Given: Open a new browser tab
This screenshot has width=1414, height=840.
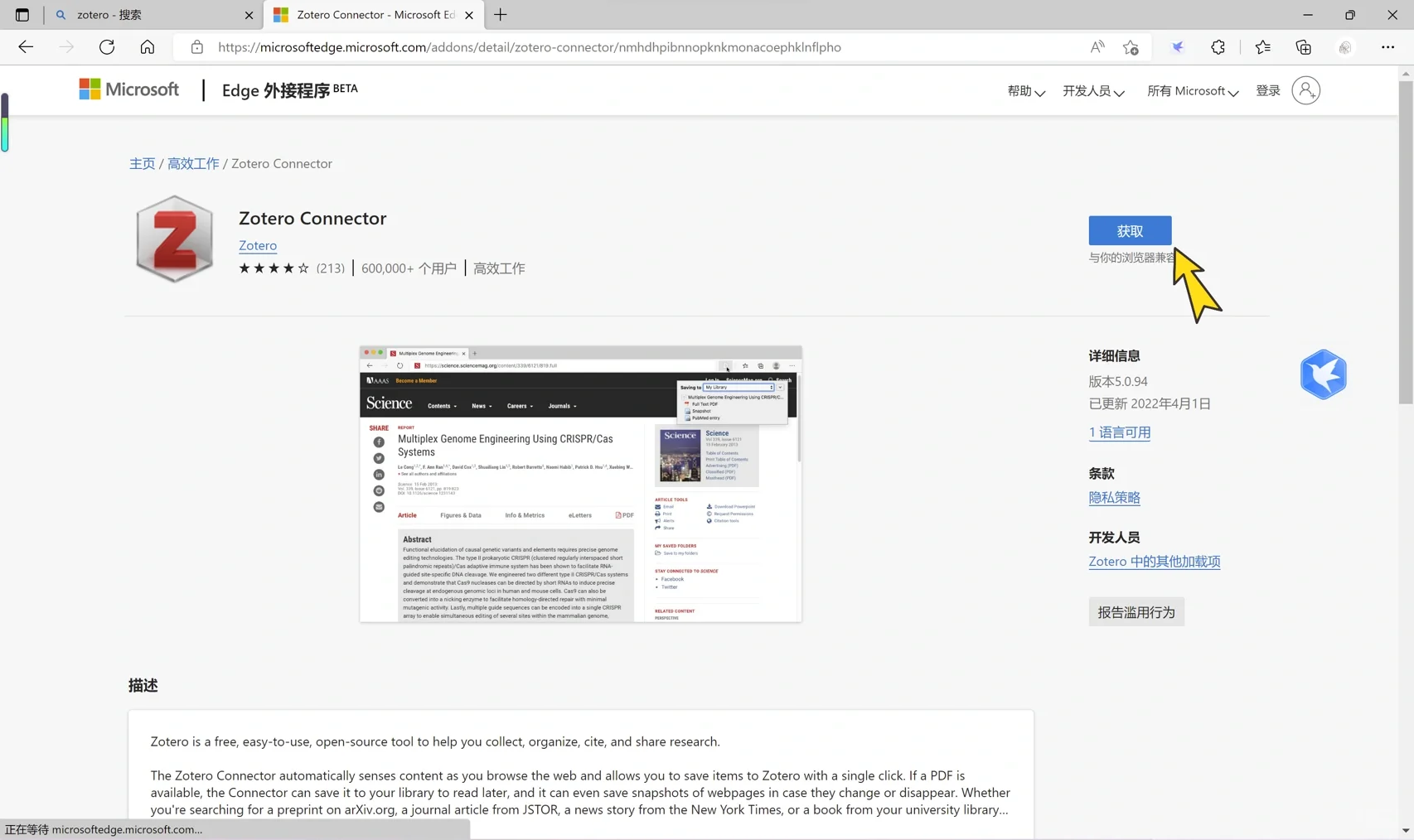Looking at the screenshot, I should tap(501, 15).
